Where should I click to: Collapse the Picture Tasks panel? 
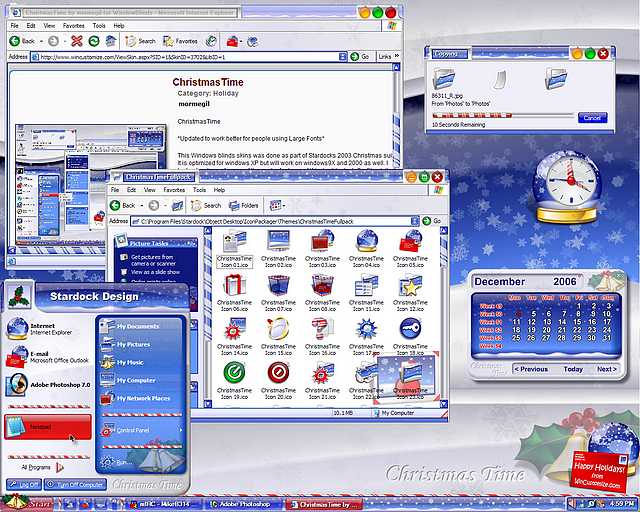(191, 243)
